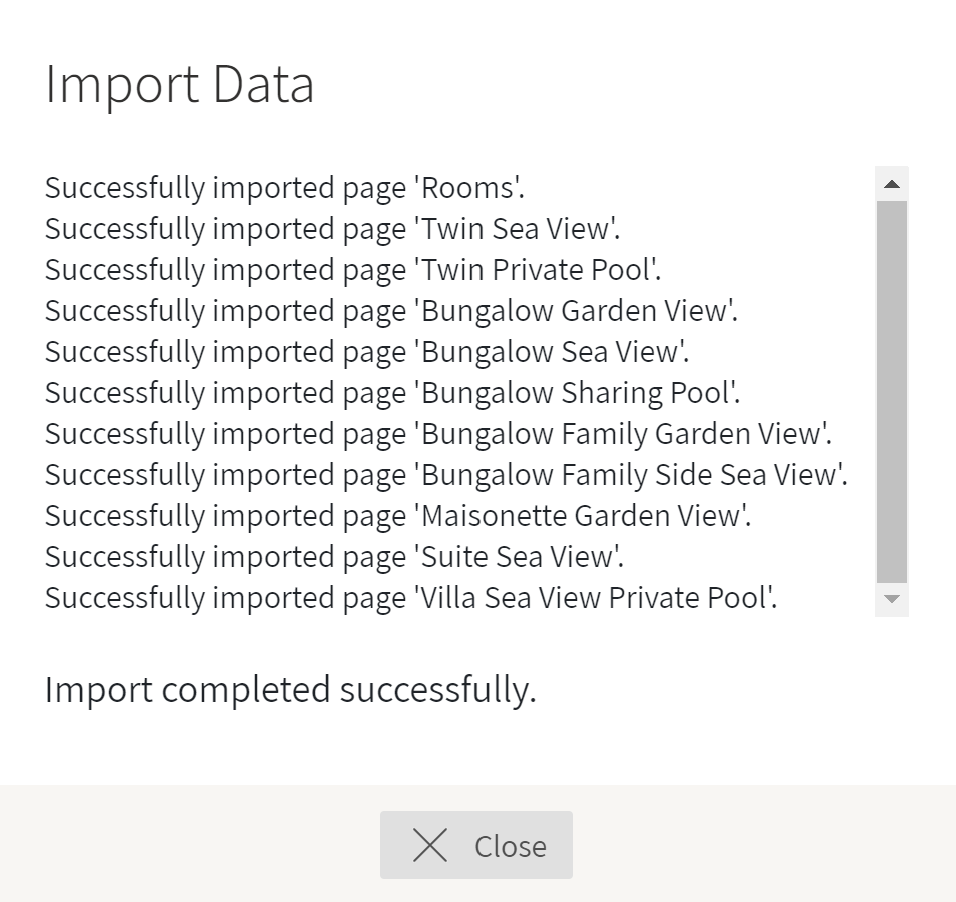Screen dimensions: 956x902
Task: Click the 'Bungalow Sharing Pool' log entry
Action: click(x=393, y=393)
